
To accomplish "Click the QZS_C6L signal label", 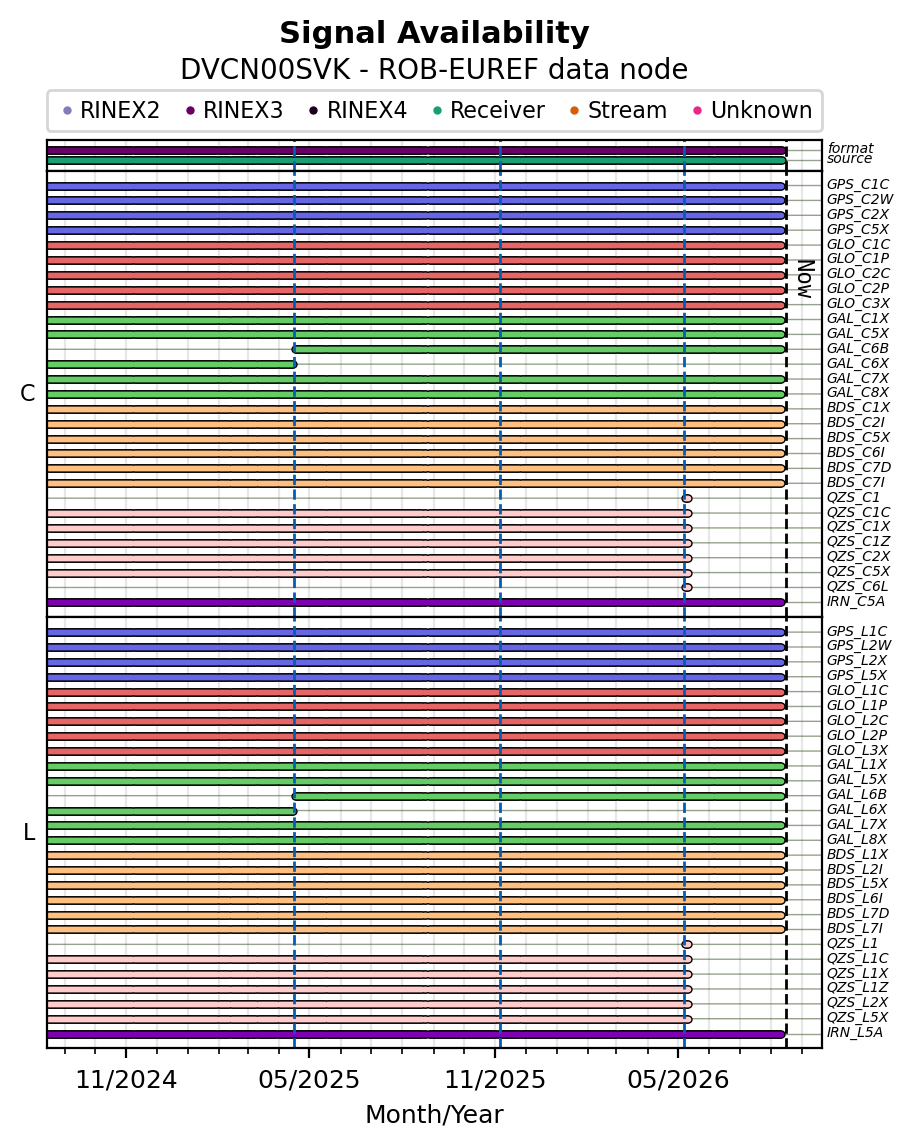I will (x=858, y=586).
